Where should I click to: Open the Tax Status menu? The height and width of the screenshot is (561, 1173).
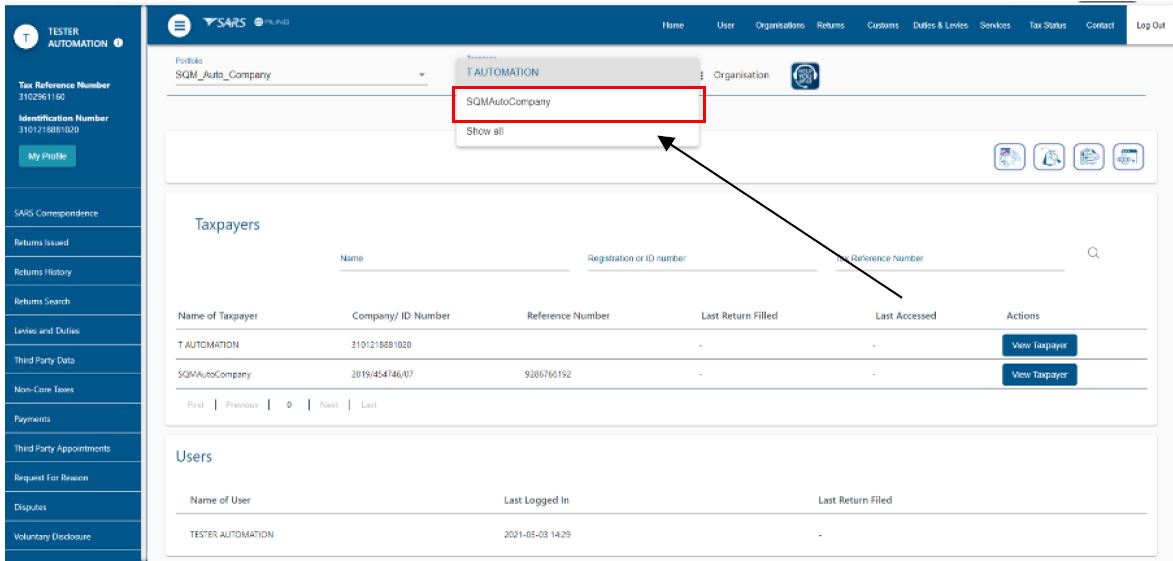(1047, 25)
